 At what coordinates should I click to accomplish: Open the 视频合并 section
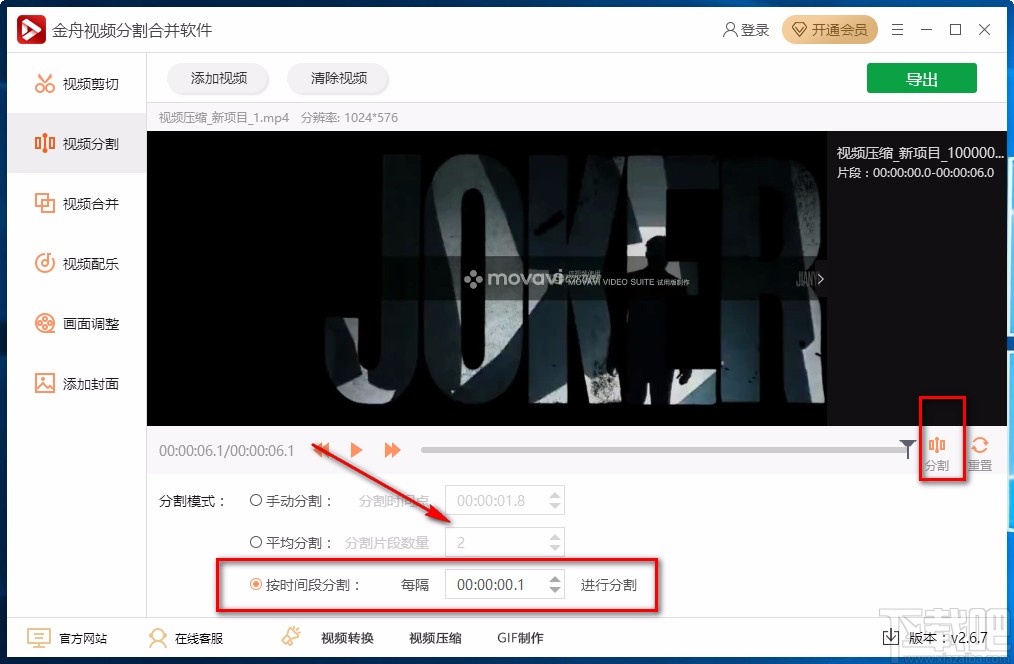77,203
